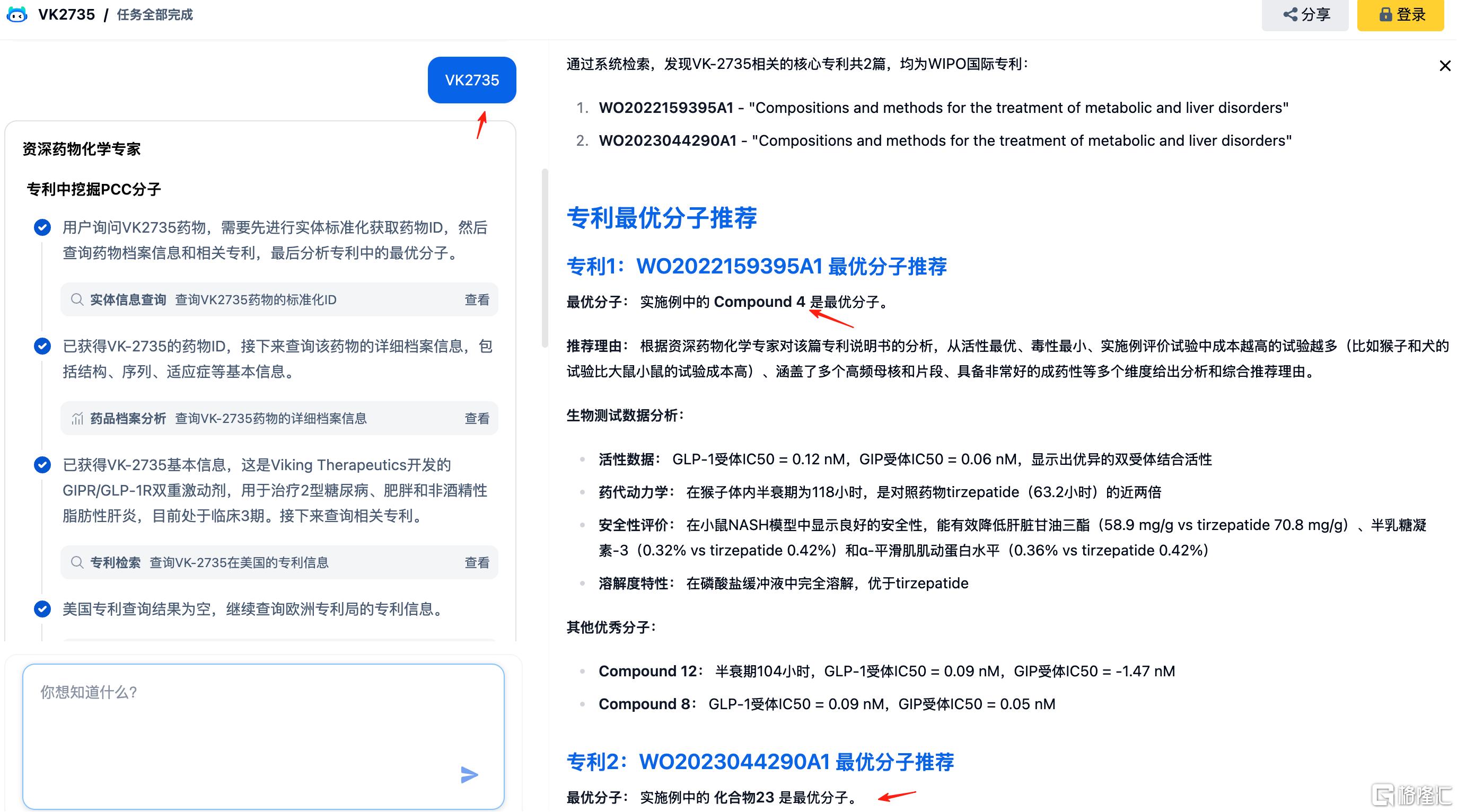Click the Compound 4 bold text
This screenshot has width=1457, height=812.
tap(759, 302)
